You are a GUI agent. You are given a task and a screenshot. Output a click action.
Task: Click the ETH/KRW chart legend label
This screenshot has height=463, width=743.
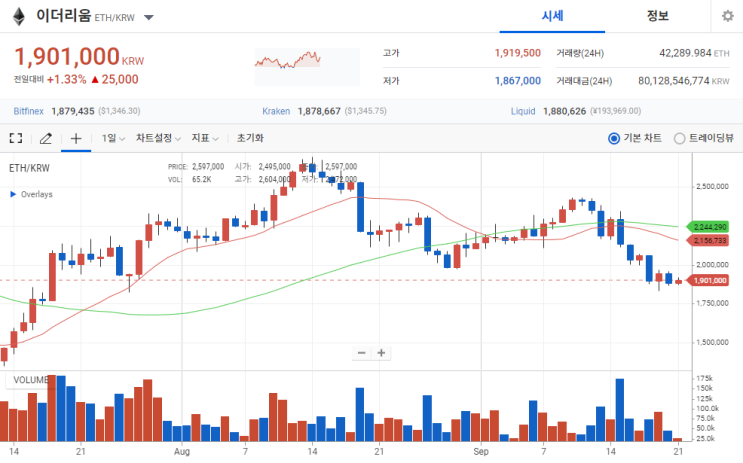pyautogui.click(x=29, y=168)
